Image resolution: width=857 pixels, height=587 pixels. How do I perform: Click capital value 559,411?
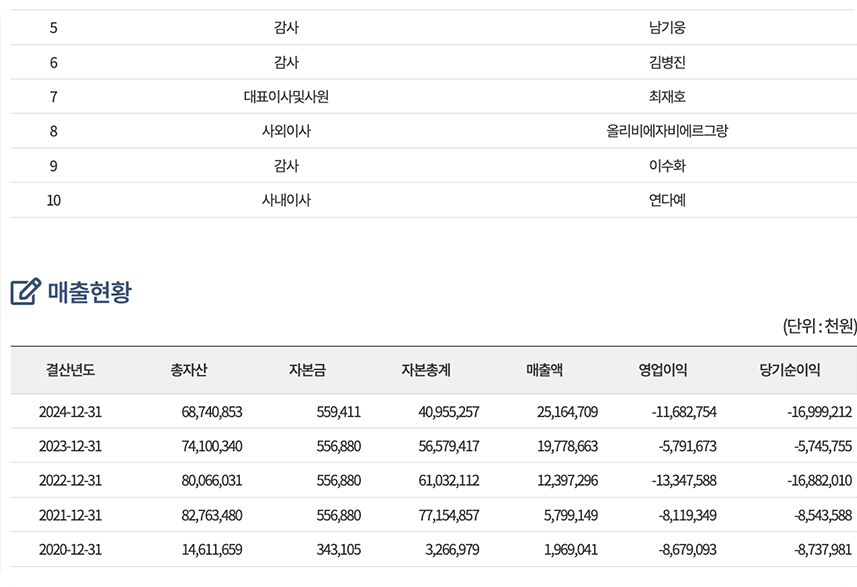pyautogui.click(x=339, y=412)
